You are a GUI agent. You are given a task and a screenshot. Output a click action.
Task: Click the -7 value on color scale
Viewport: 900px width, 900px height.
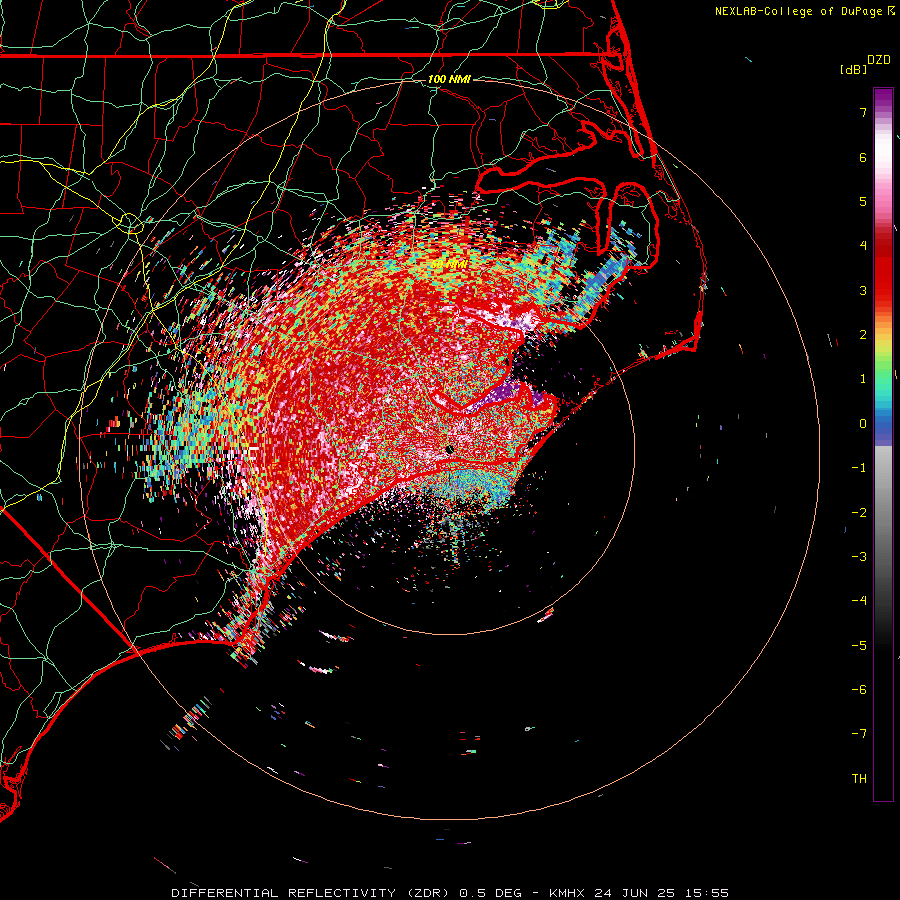coord(859,734)
